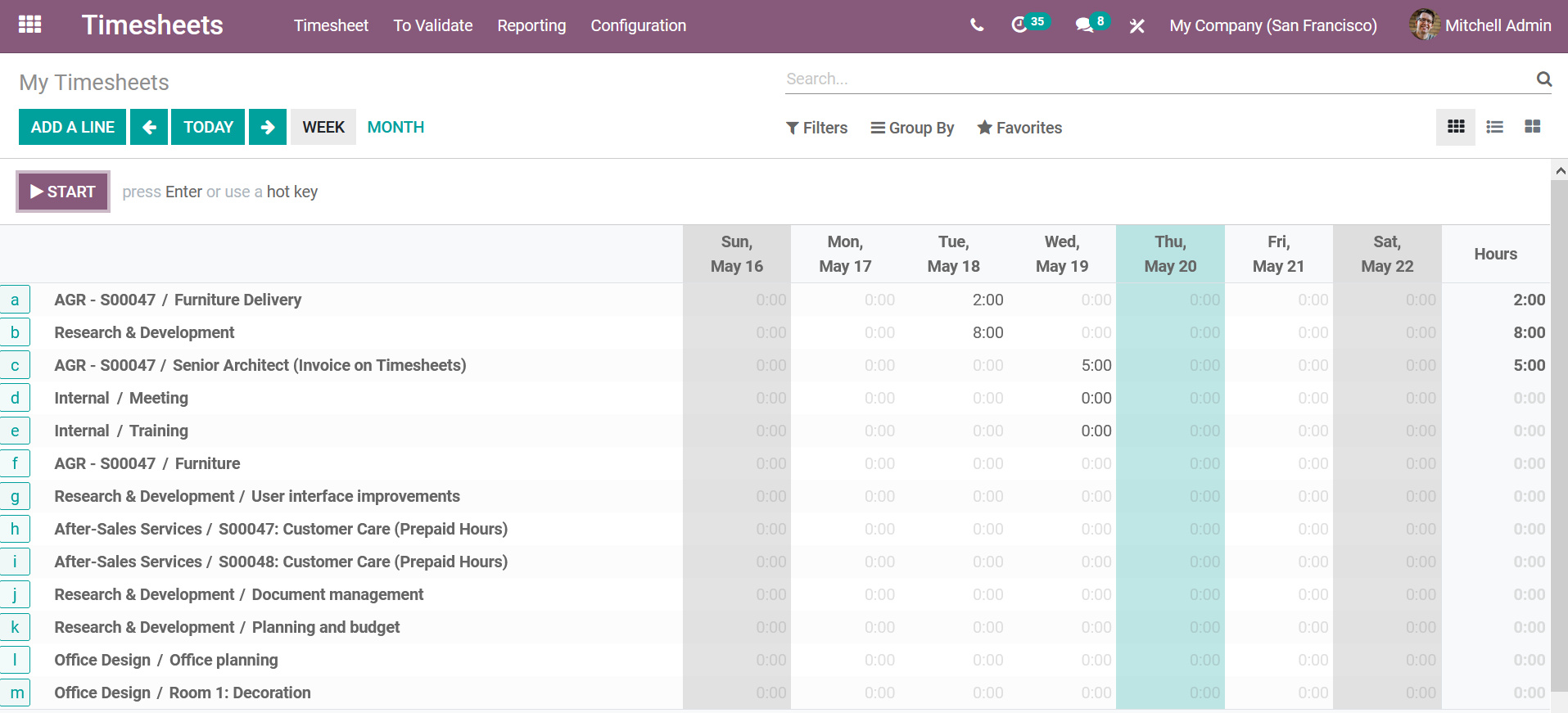Click hot key 'g' for User interface improvements
Image resolution: width=1568 pixels, height=713 pixels.
coord(15,496)
